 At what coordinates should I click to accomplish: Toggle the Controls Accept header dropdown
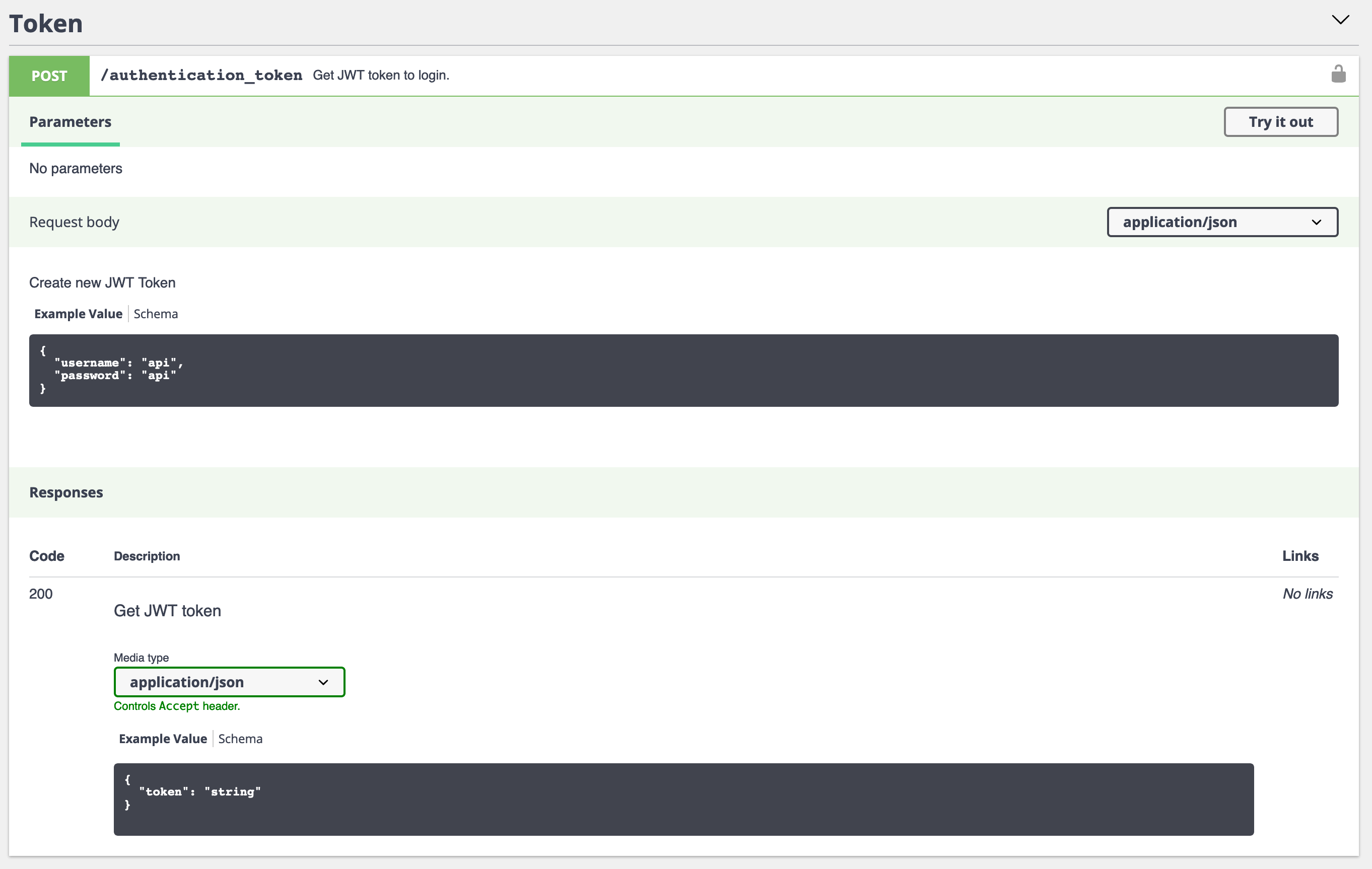229,681
